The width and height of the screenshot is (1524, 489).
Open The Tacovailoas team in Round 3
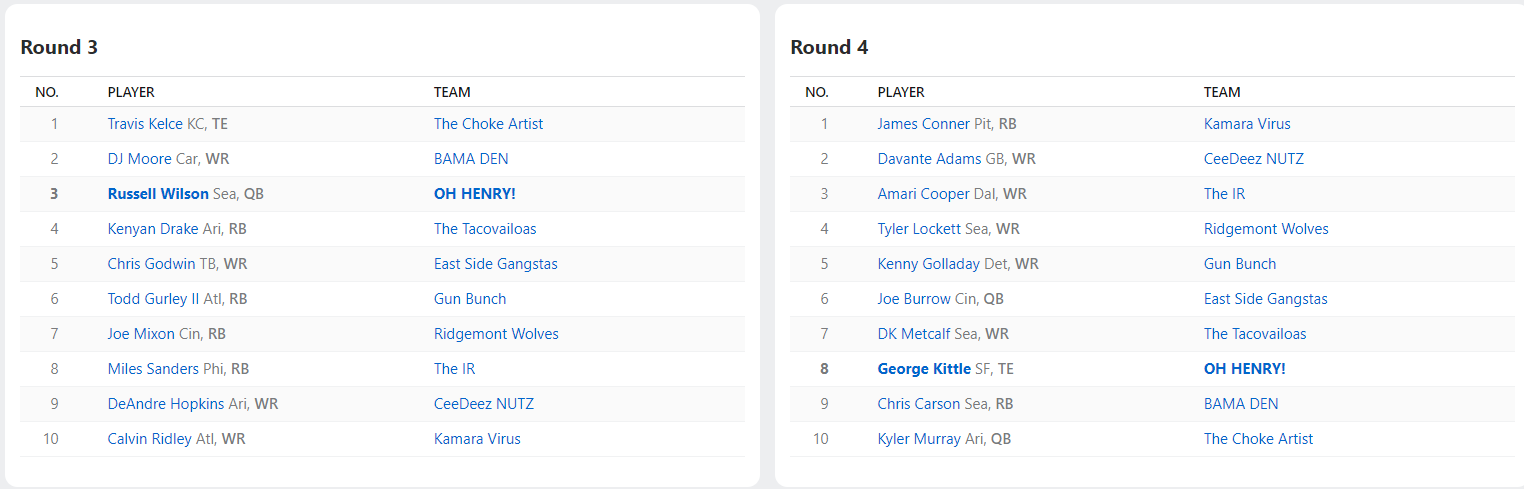click(485, 229)
